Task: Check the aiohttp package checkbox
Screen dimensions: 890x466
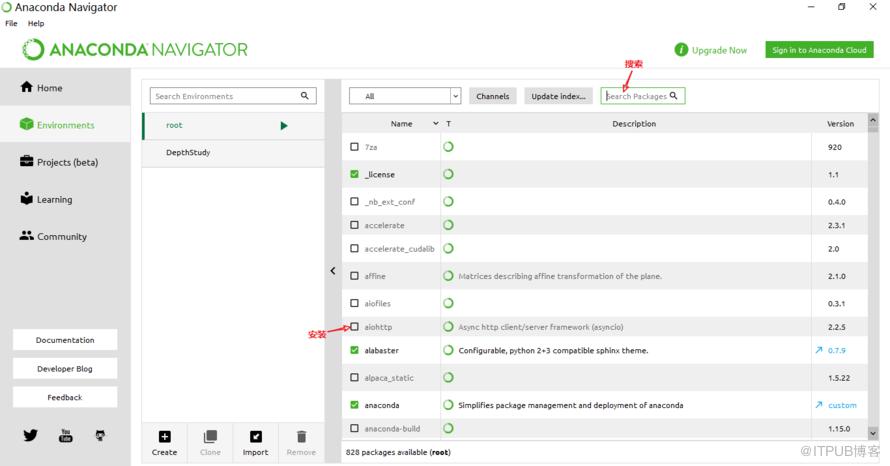Action: point(355,326)
